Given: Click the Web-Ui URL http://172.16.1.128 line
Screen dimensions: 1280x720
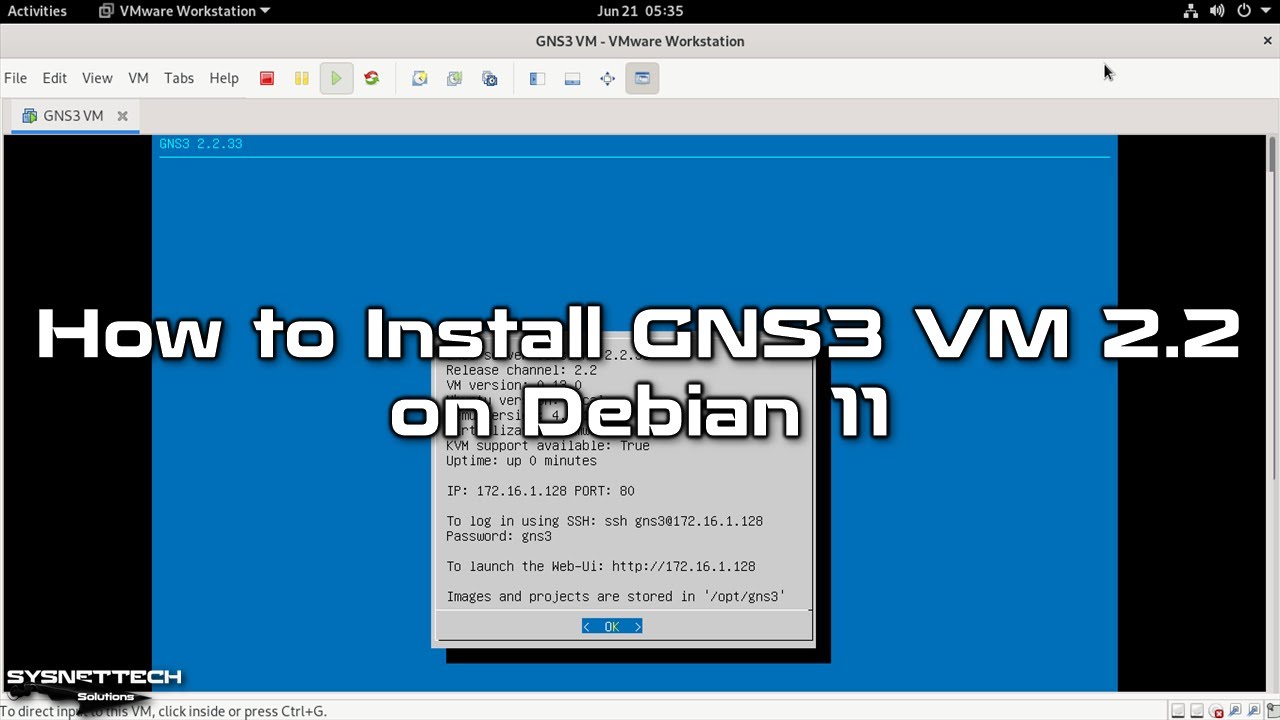Looking at the screenshot, I should [601, 566].
